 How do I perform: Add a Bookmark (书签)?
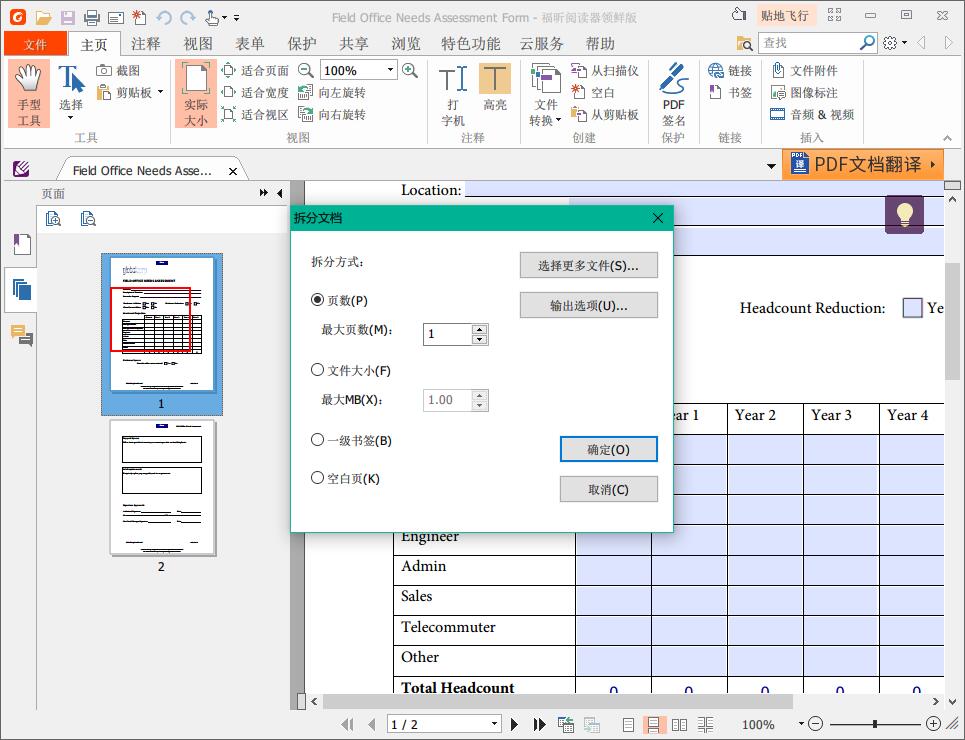pos(730,92)
